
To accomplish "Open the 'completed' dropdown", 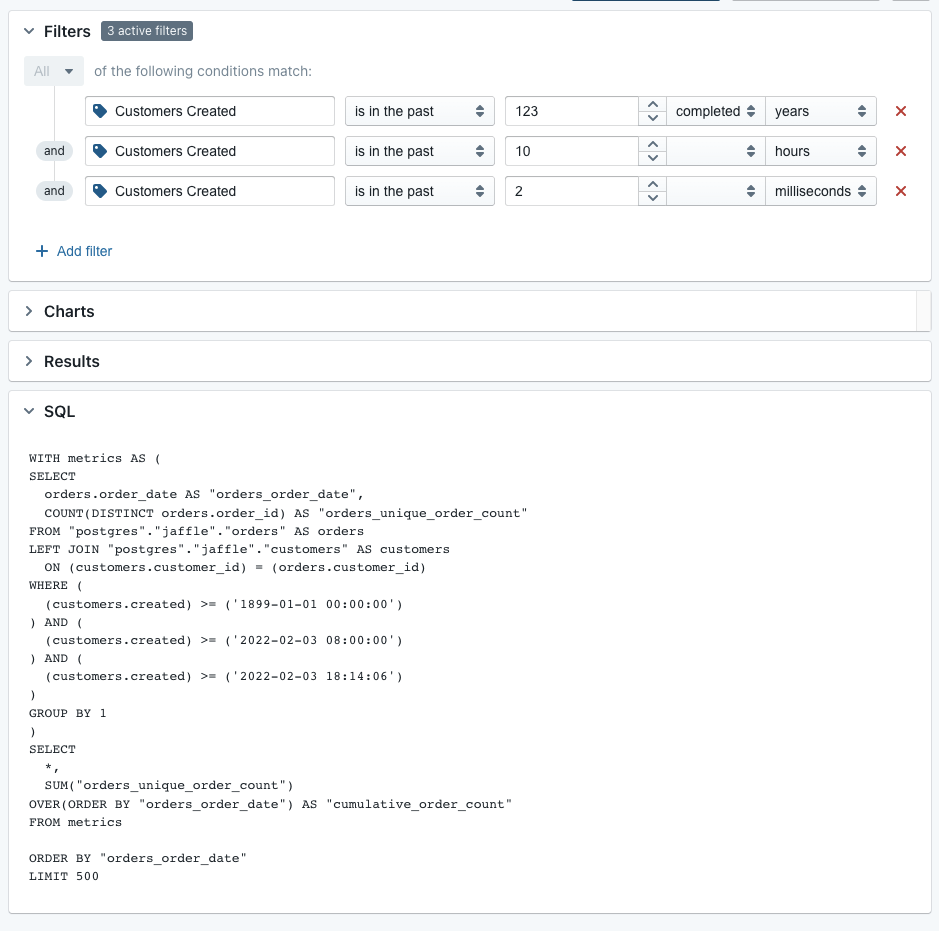I will tap(715, 111).
